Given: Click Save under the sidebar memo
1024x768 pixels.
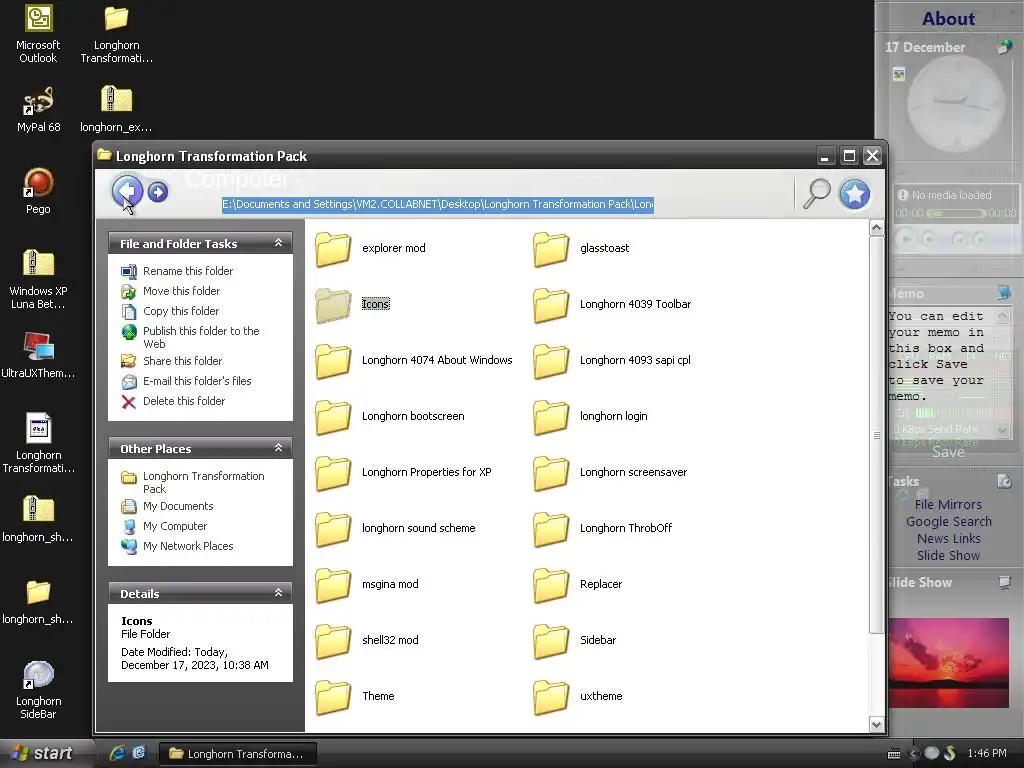Looking at the screenshot, I should pyautogui.click(x=948, y=452).
